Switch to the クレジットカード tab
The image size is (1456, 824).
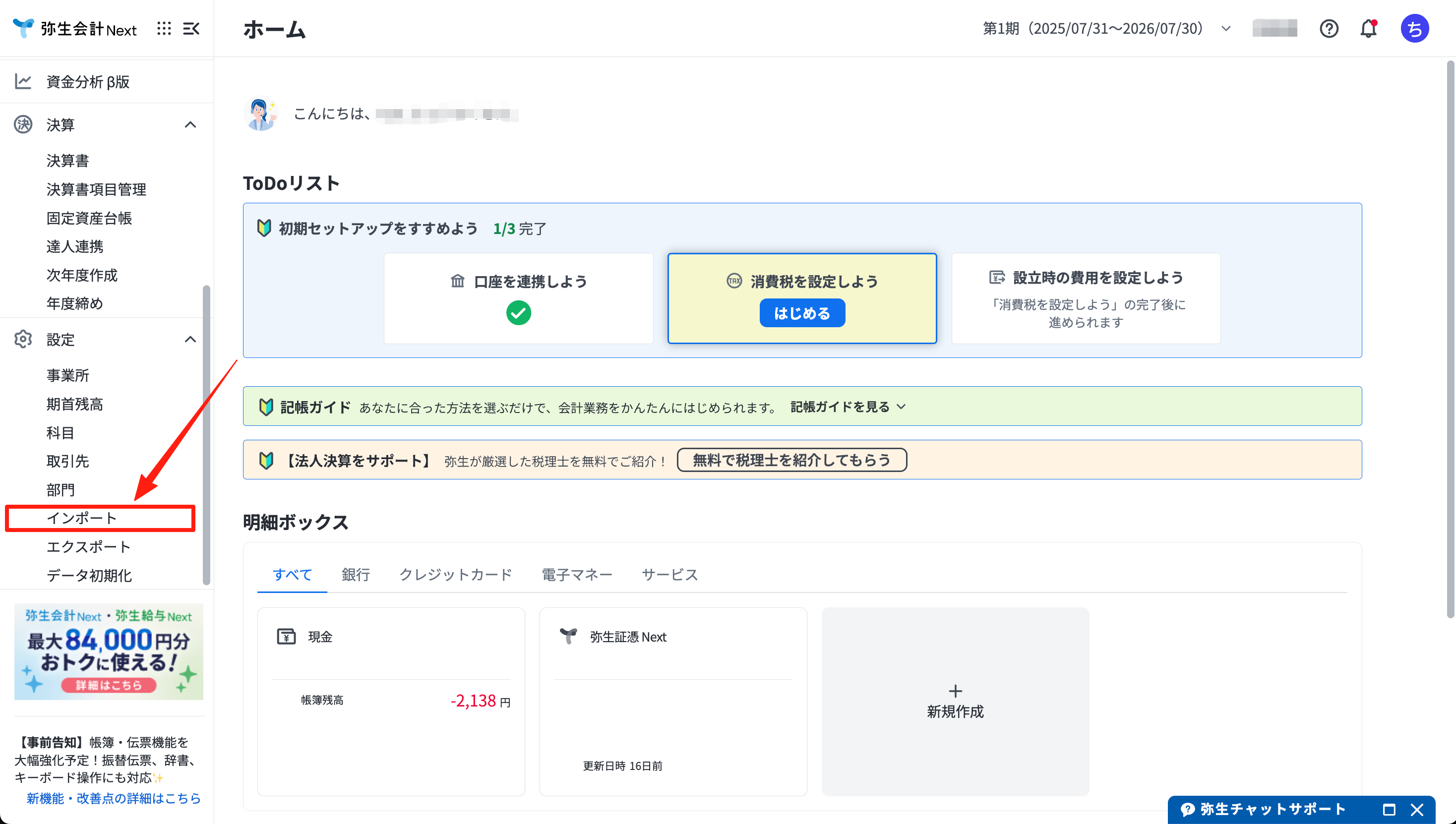click(x=456, y=575)
